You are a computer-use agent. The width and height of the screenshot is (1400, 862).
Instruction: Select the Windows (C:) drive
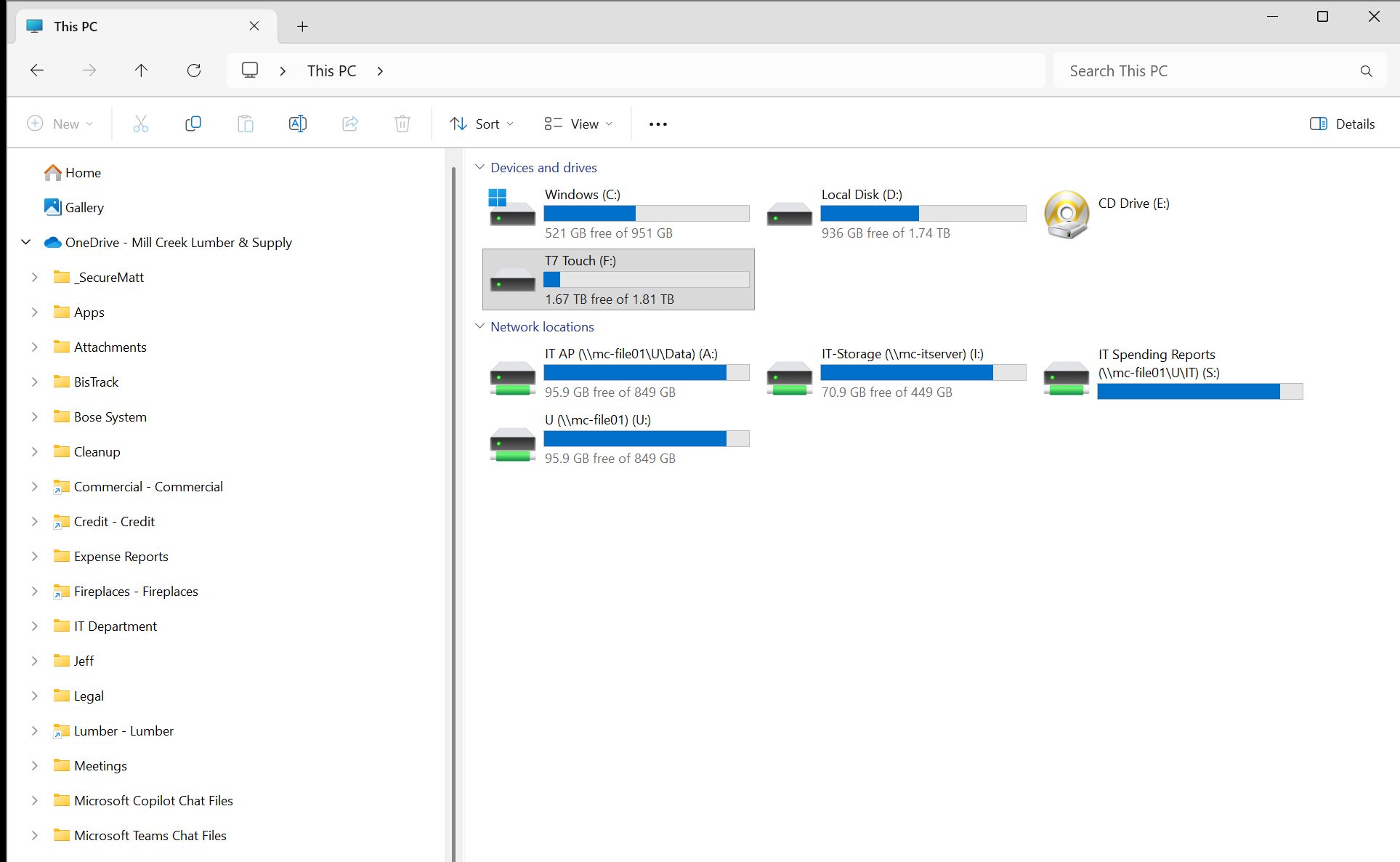point(618,213)
